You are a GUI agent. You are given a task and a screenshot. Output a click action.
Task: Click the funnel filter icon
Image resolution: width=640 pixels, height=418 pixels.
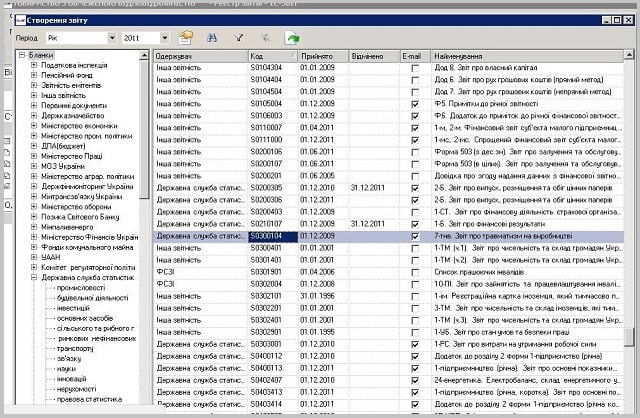(x=239, y=37)
